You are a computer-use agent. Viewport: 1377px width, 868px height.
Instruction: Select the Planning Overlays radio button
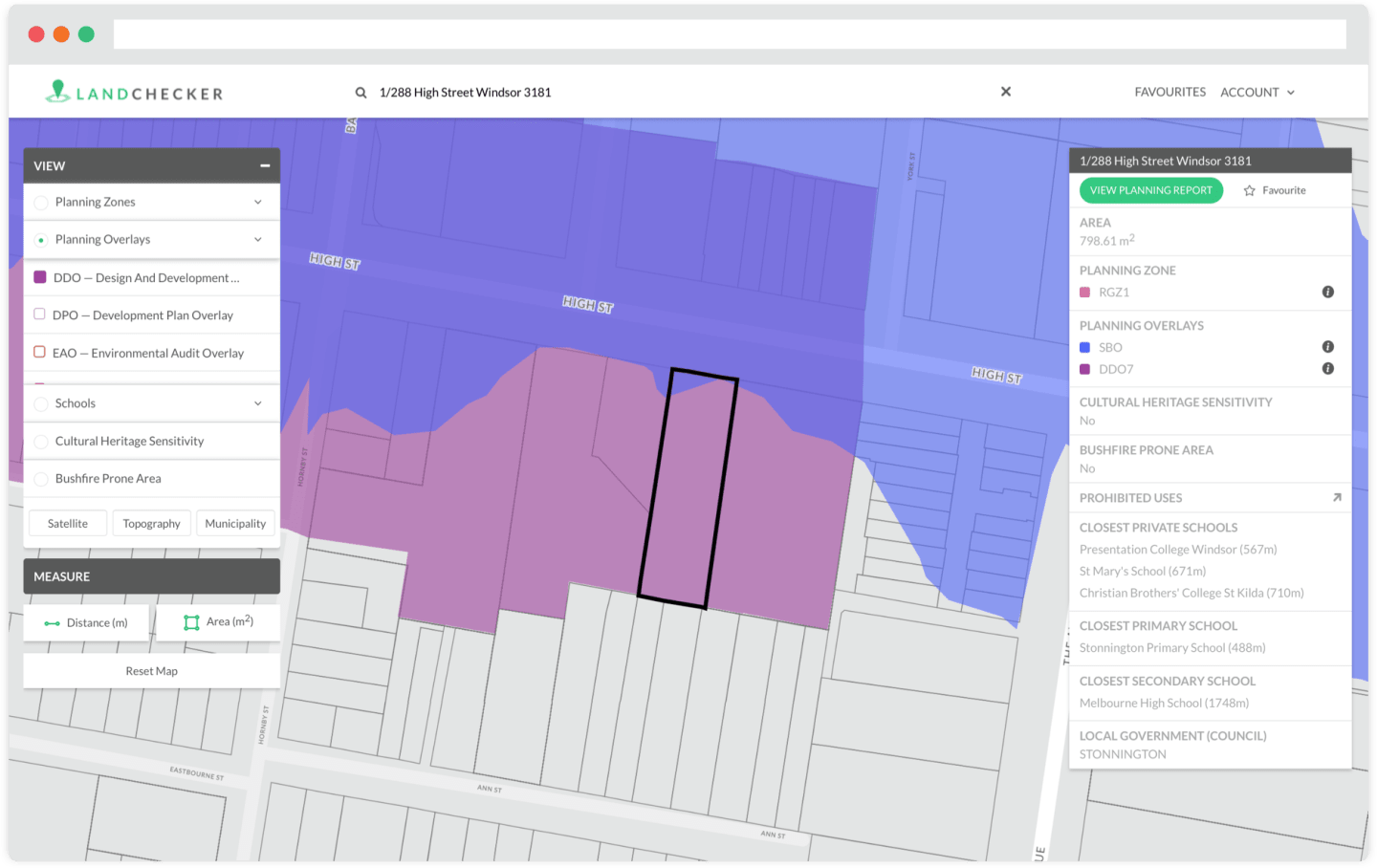[x=40, y=239]
